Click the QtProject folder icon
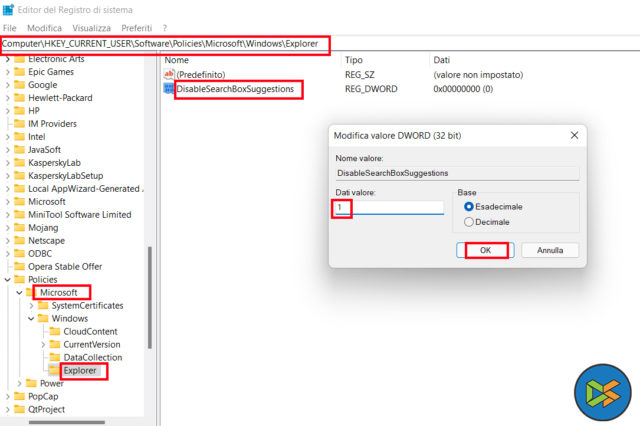Image resolution: width=640 pixels, height=426 pixels. [19, 409]
